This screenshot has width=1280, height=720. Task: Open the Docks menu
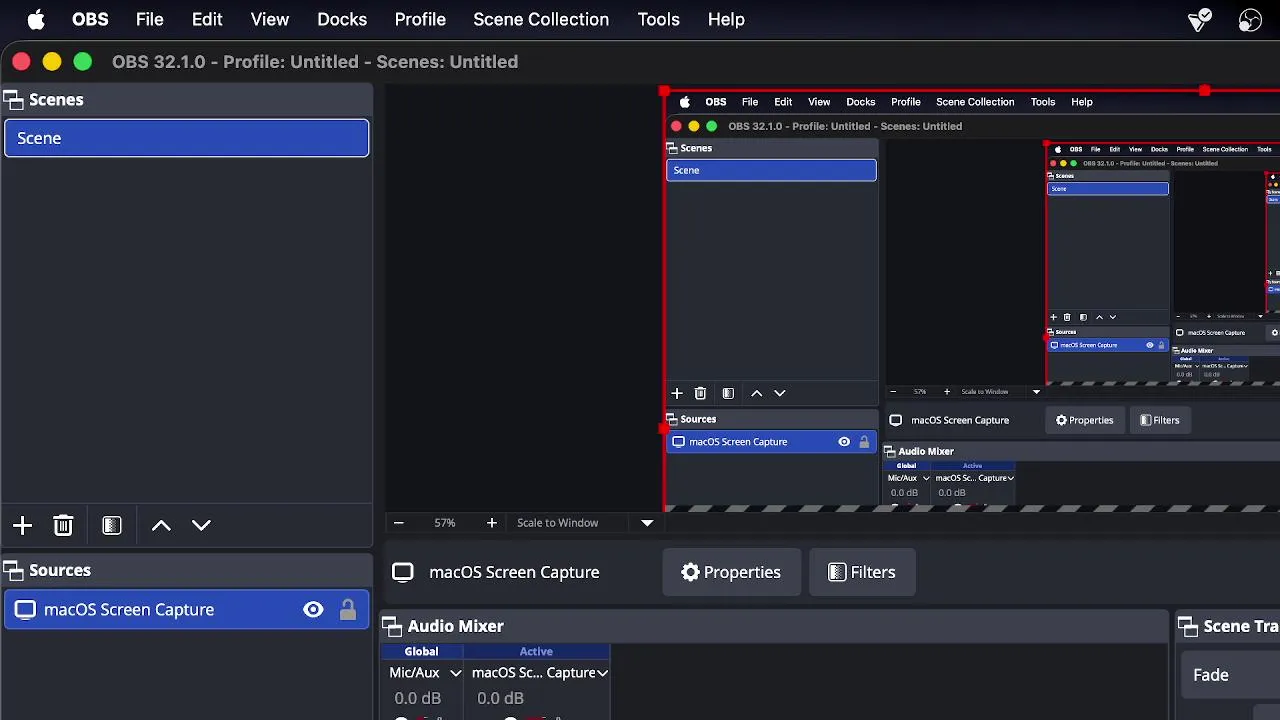click(x=342, y=19)
